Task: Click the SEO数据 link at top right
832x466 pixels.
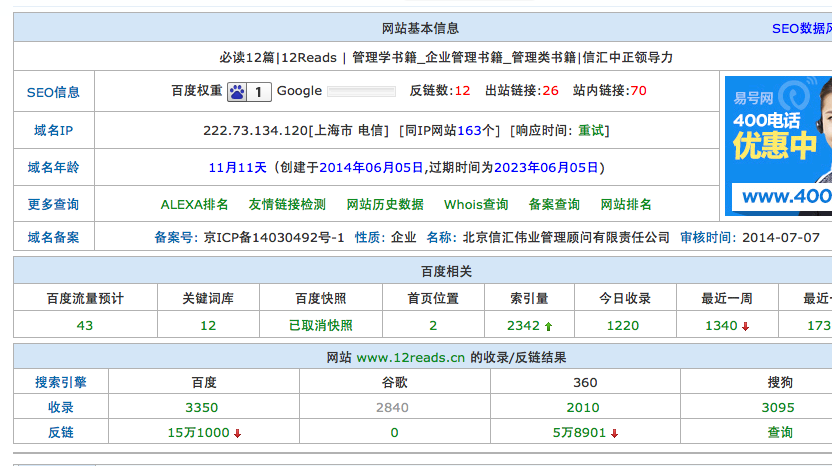Action: 800,29
